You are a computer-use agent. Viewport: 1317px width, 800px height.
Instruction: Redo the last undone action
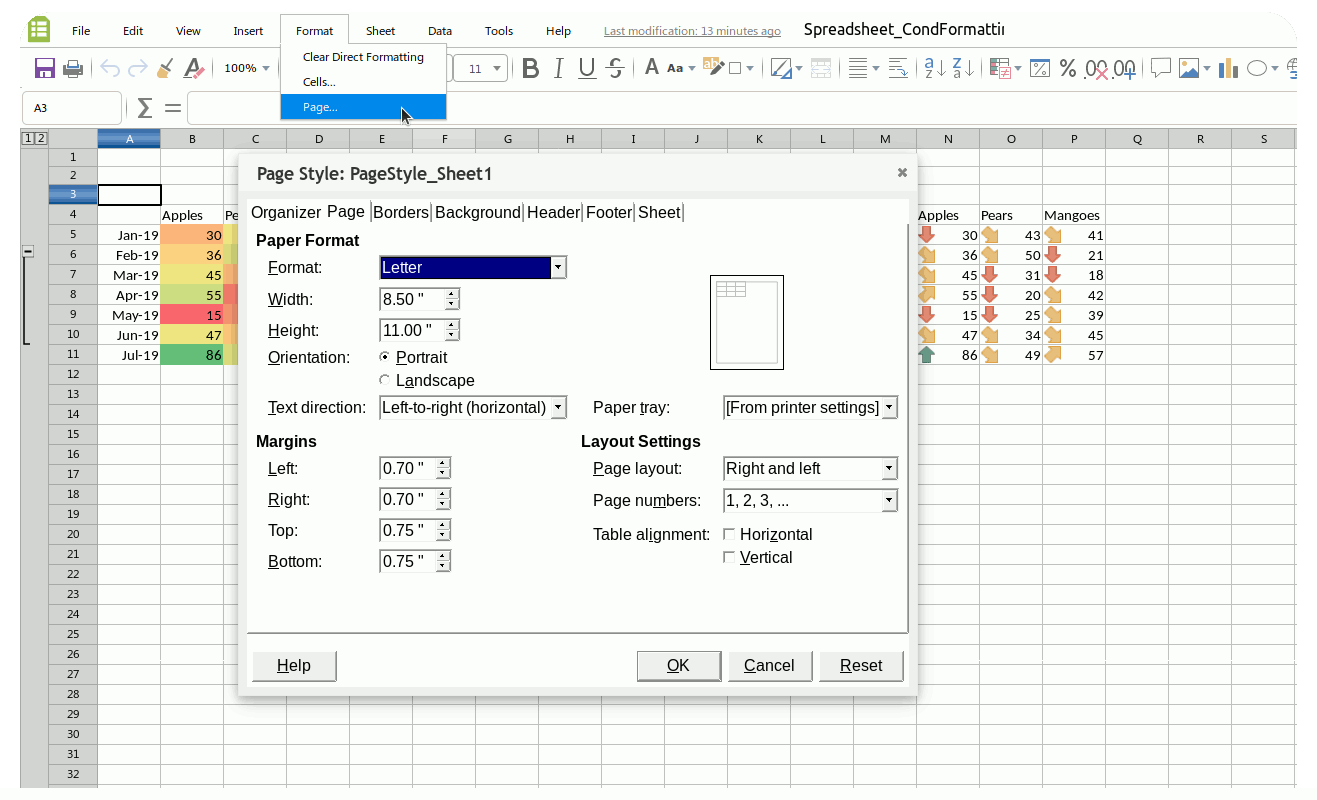click(138, 68)
